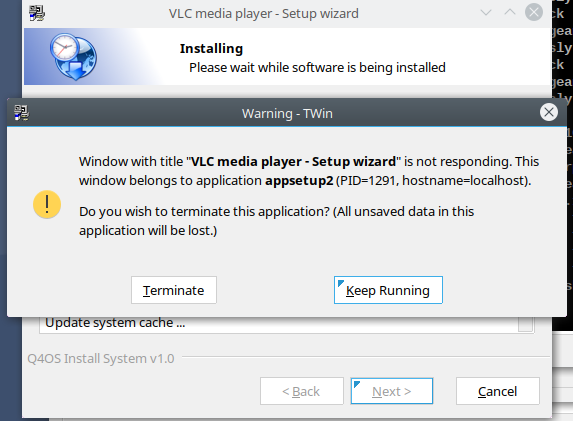The height and width of the screenshot is (421, 573).
Task: Click the Update system cache status field
Action: (287, 324)
